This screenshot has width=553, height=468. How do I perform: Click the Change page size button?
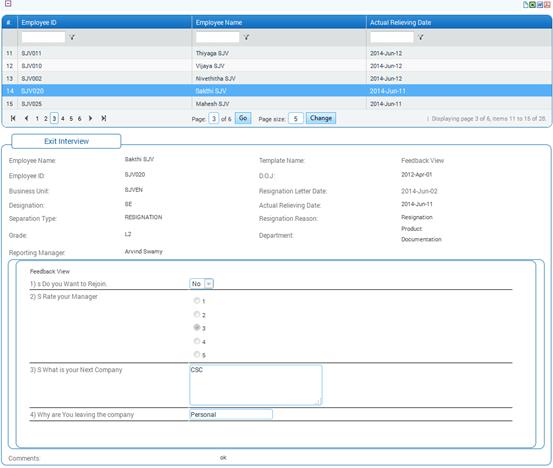[321, 118]
